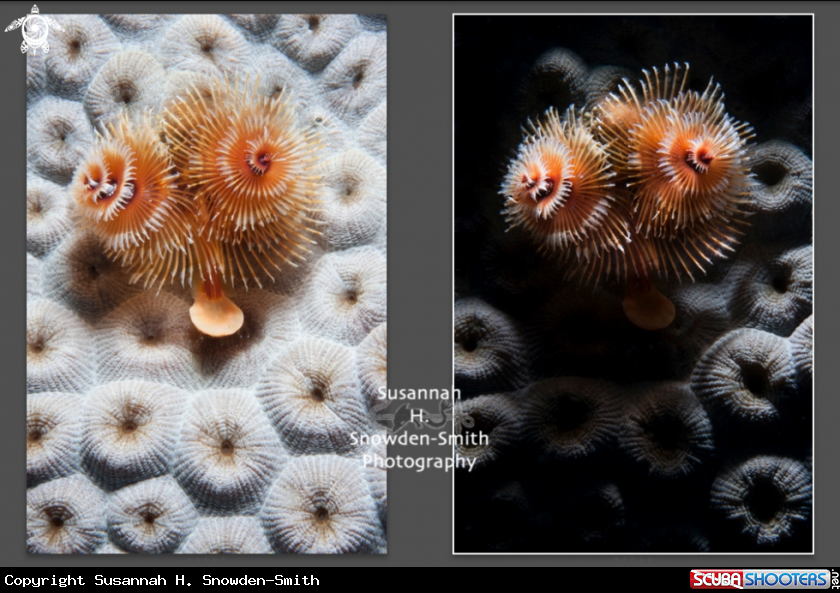Image resolution: width=840 pixels, height=593 pixels.
Task: Click the vertical .net logo suffix
Action: coord(833,580)
